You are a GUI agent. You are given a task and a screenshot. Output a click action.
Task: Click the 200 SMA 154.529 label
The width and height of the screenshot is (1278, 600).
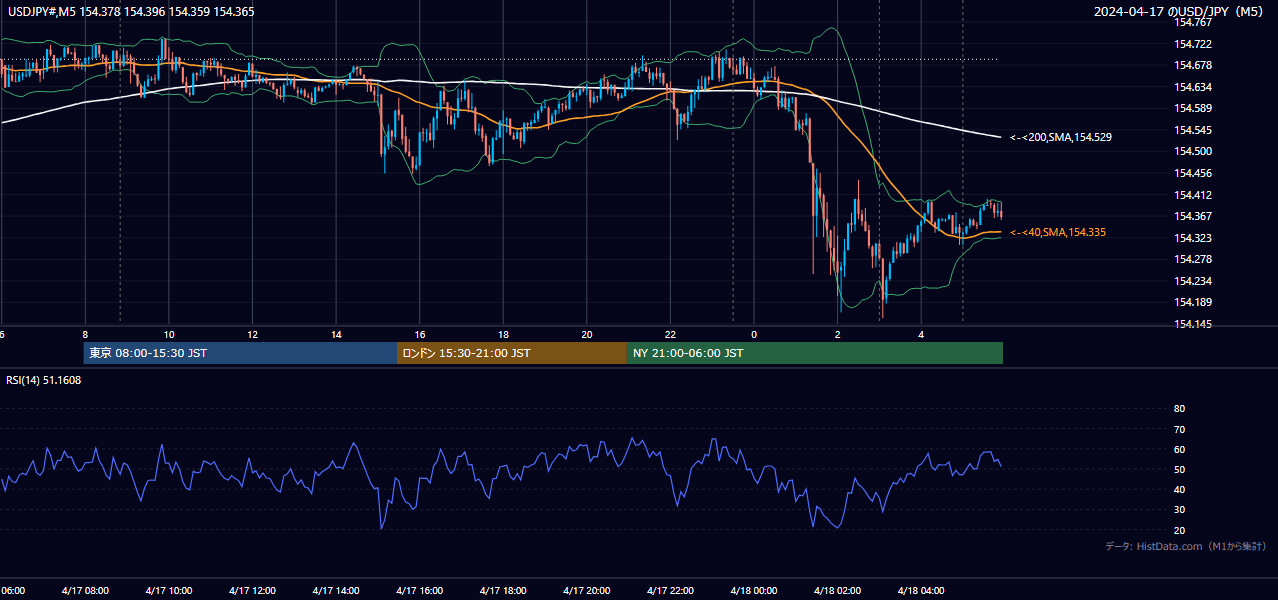(1061, 137)
